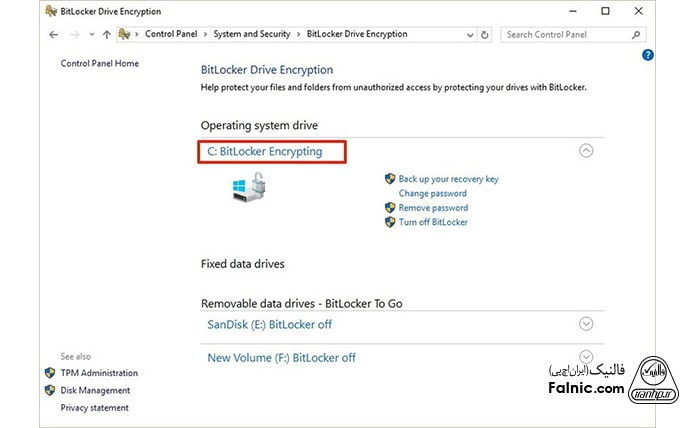This screenshot has width=694, height=428.
Task: Open the recent locations dropdown arrow
Action: pos(90,34)
